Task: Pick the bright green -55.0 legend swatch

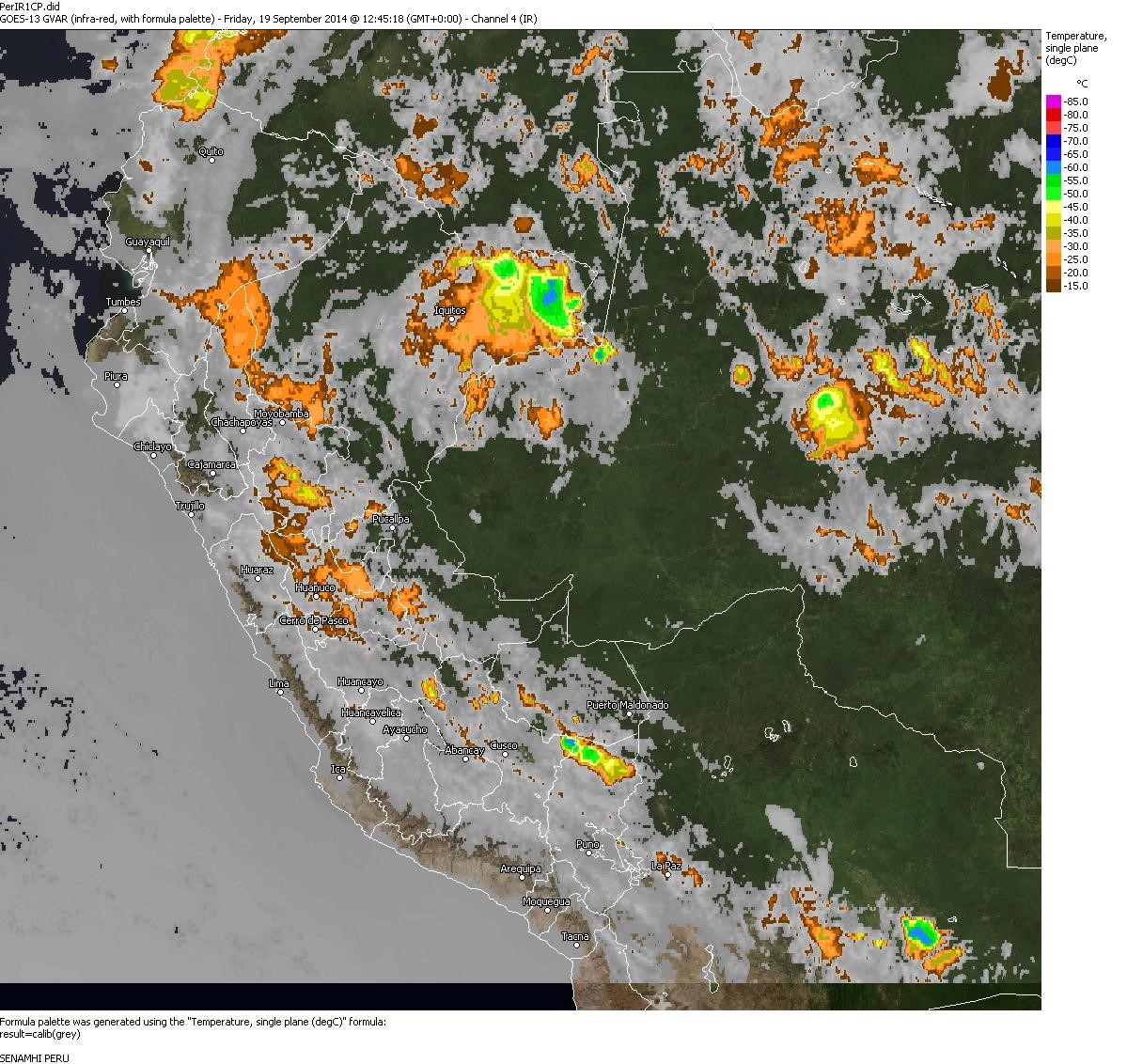Action: tap(1053, 180)
